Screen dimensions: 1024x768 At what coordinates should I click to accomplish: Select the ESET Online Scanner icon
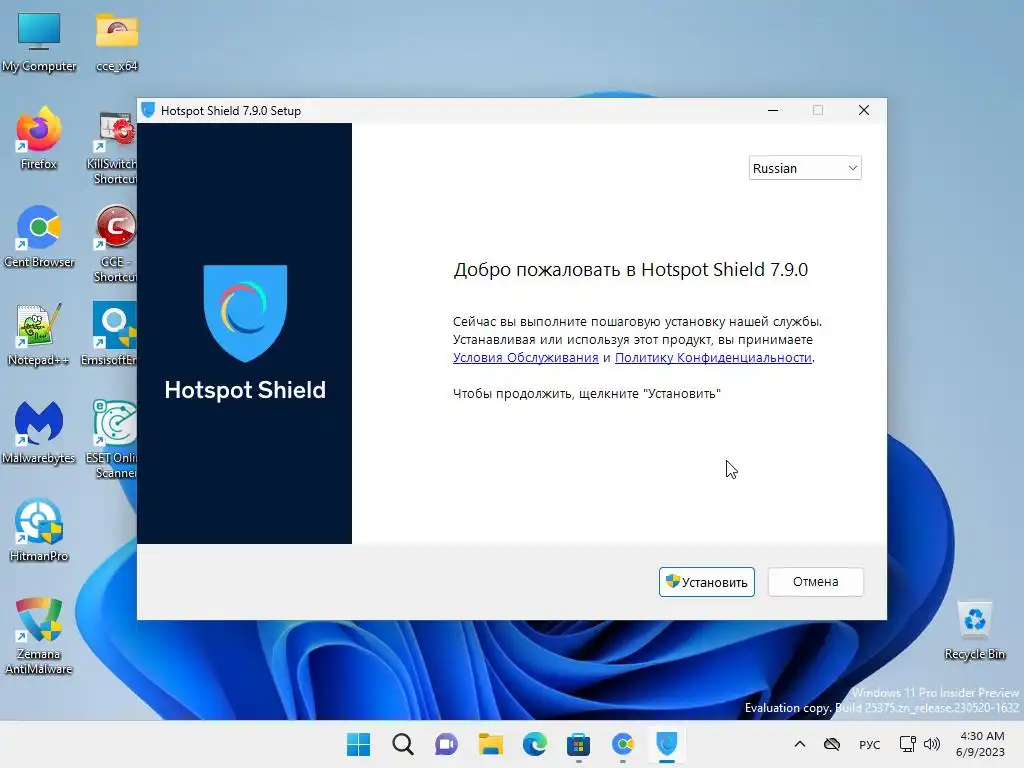point(112,440)
